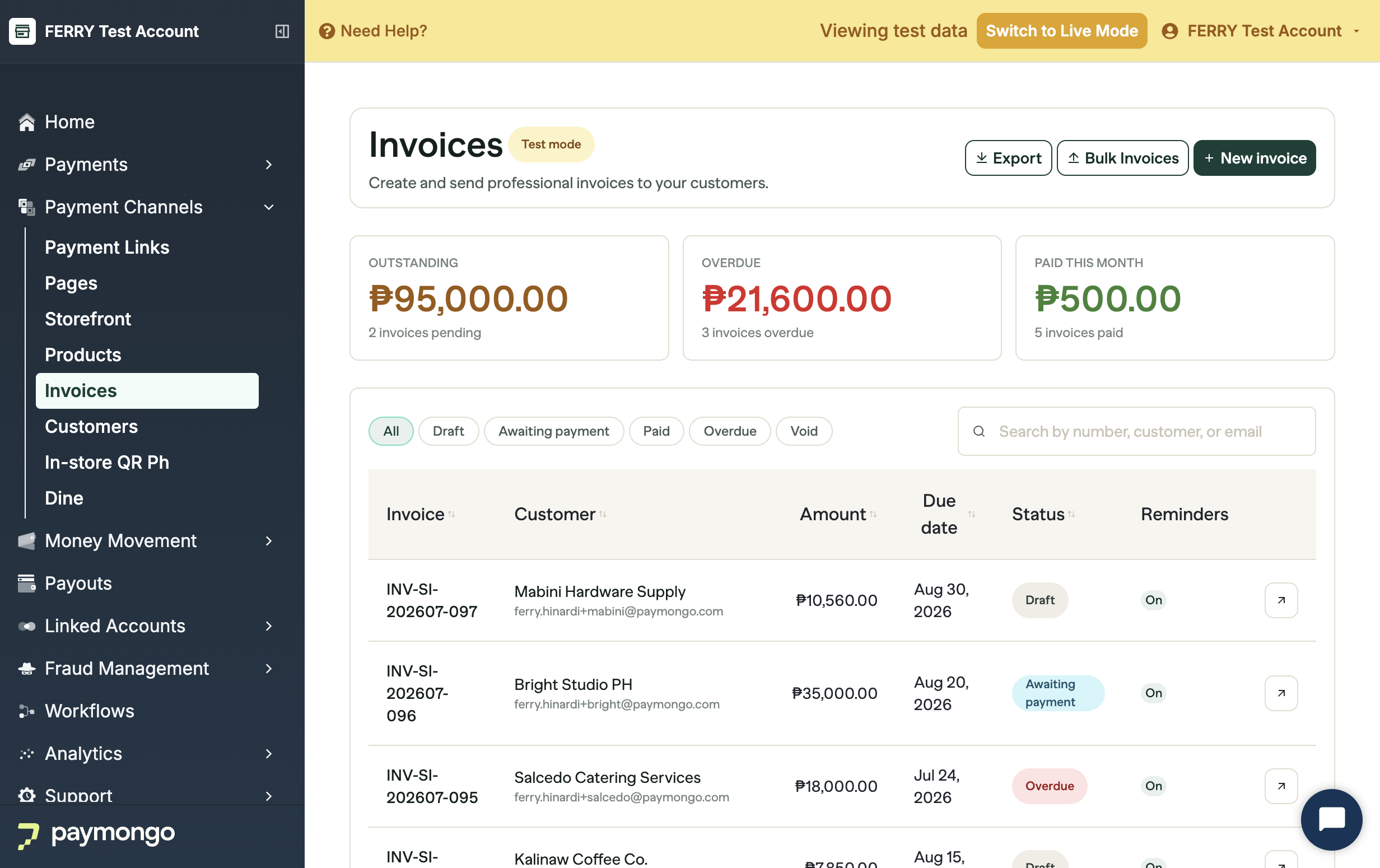Click the Kalinaw Coffee Co. customer name

(581, 859)
